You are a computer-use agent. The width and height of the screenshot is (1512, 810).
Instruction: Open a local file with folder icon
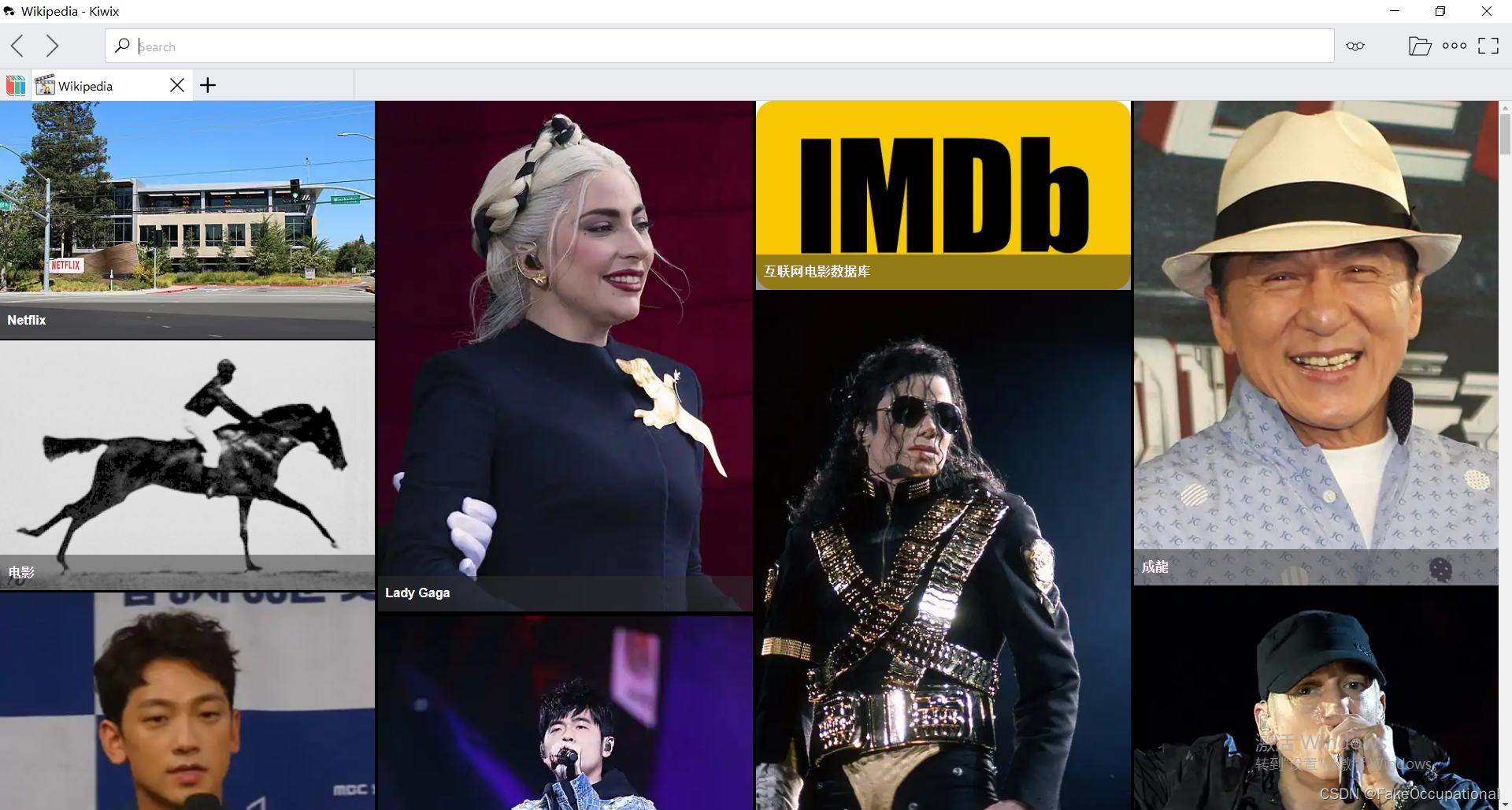pyautogui.click(x=1419, y=46)
